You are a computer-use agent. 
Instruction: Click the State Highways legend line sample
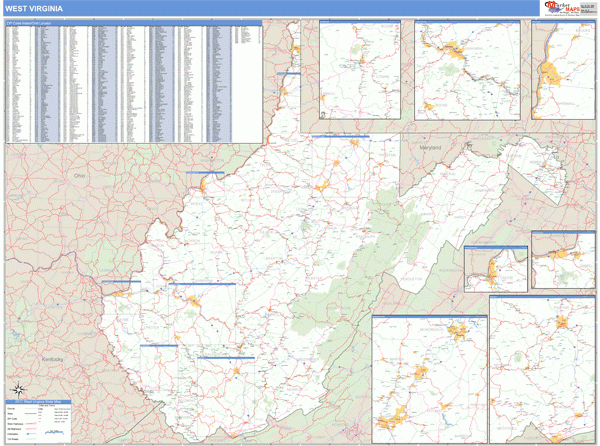(31, 423)
